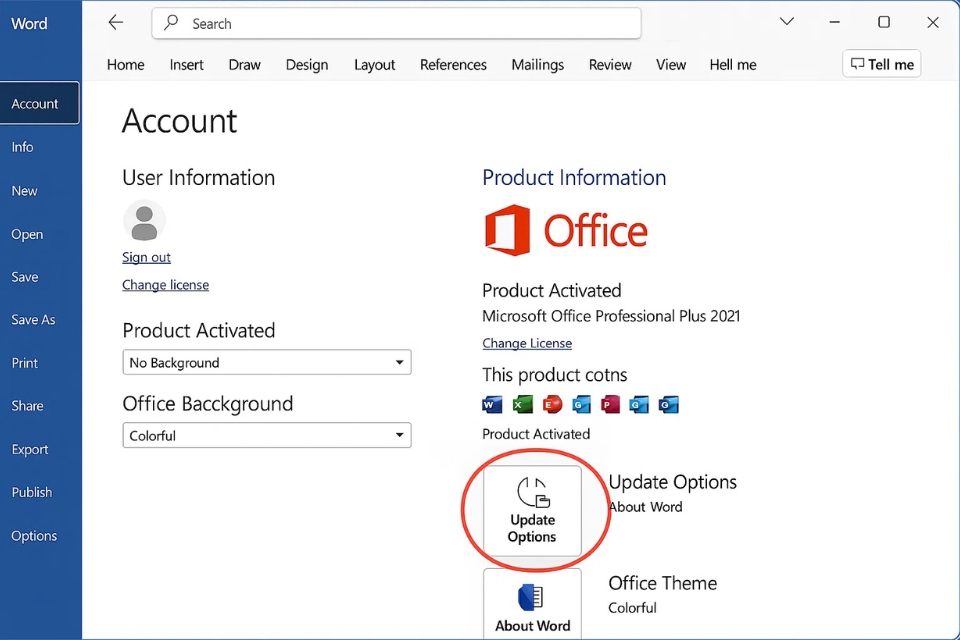Expand the chevron next to the title bar
The height and width of the screenshot is (640, 960).
point(786,21)
